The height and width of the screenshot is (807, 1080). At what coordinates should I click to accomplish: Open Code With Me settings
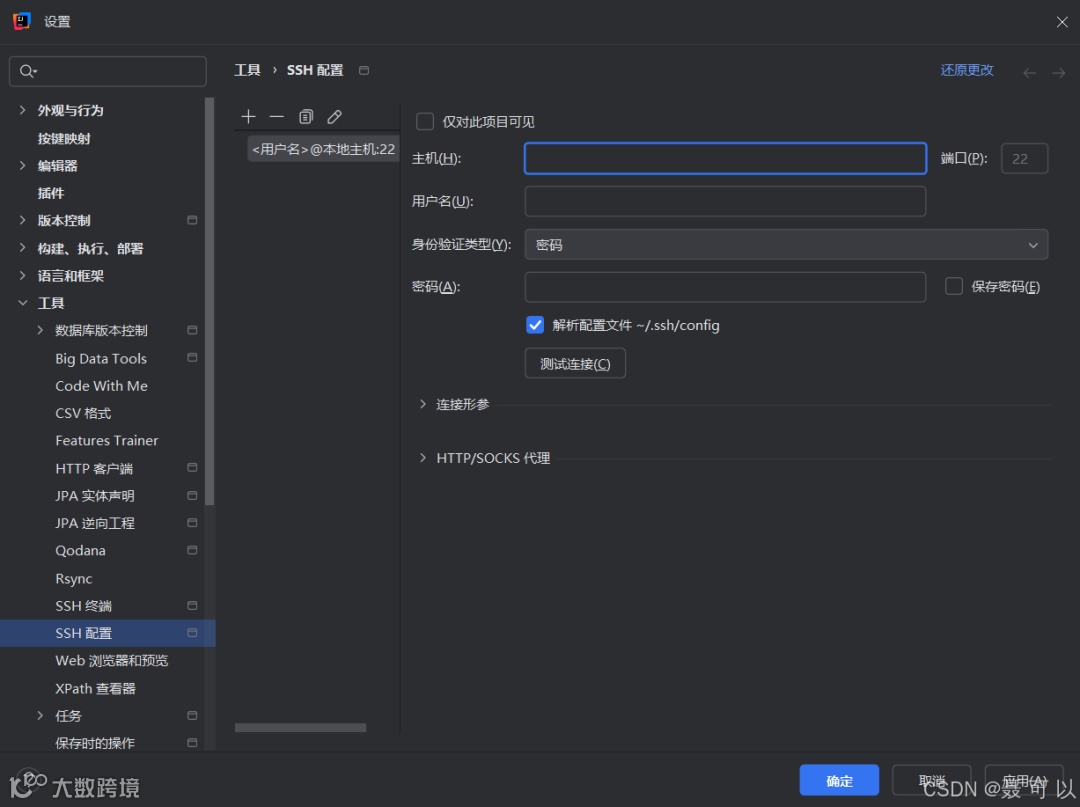click(x=101, y=386)
